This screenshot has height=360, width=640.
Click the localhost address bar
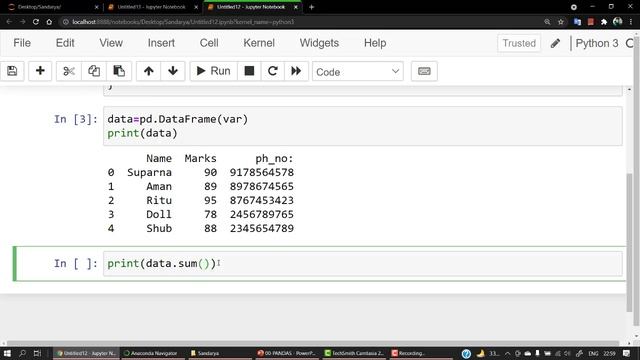[x=302, y=22]
